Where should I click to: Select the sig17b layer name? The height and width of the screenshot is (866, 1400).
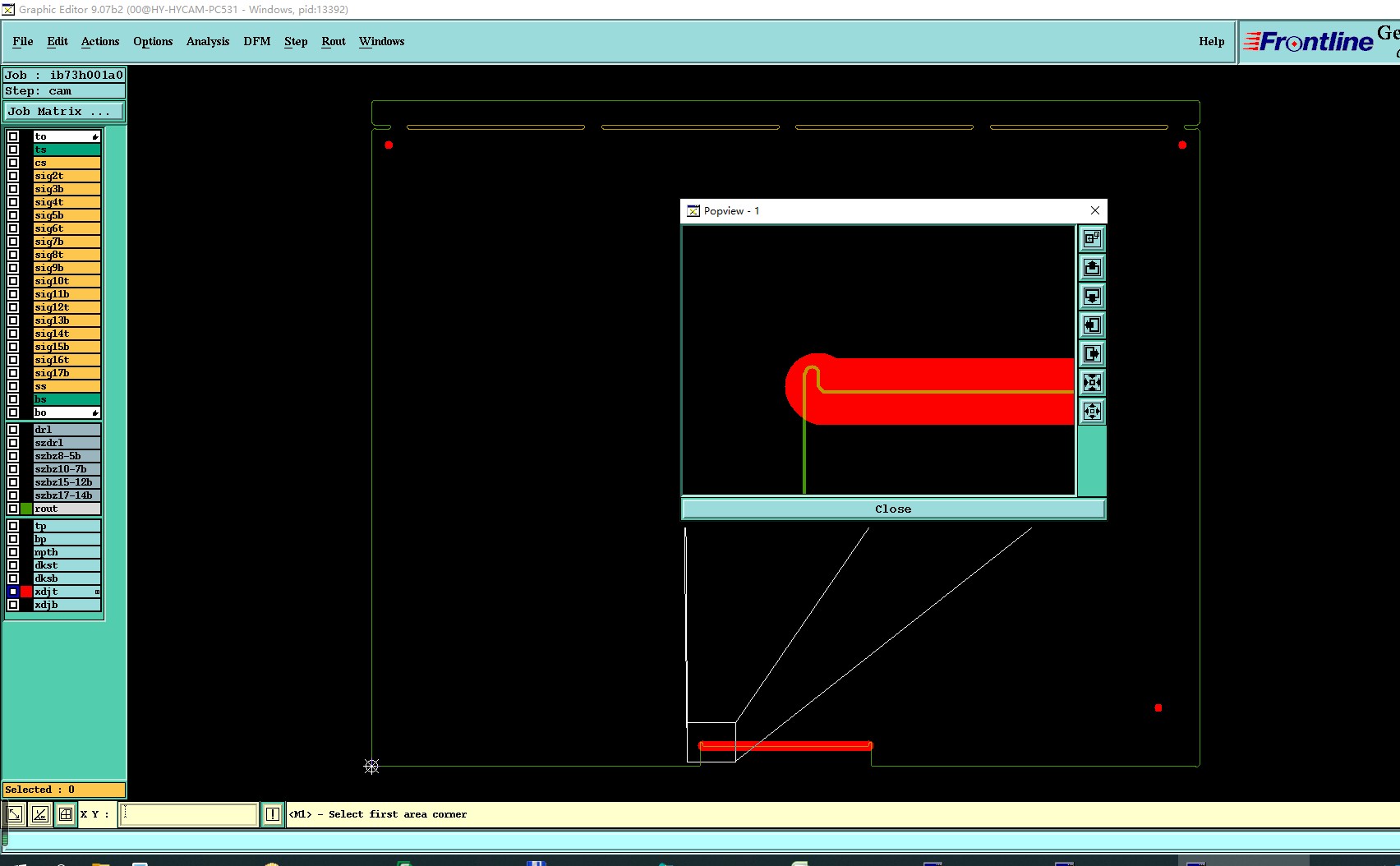(x=67, y=373)
